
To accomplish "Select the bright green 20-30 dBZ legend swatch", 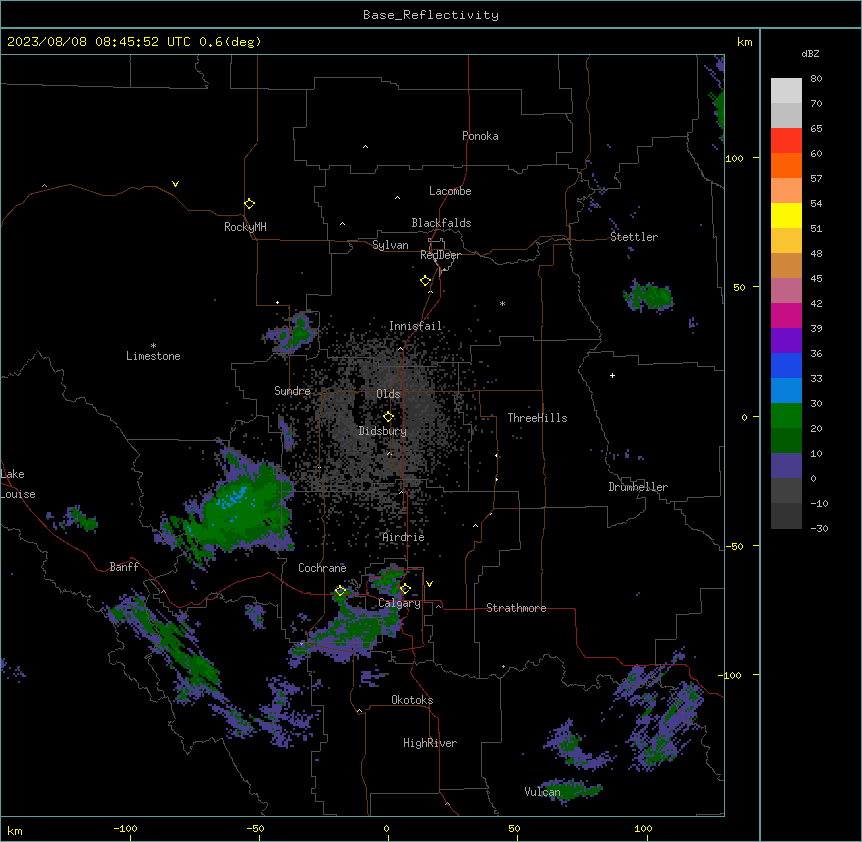I will click(x=786, y=416).
